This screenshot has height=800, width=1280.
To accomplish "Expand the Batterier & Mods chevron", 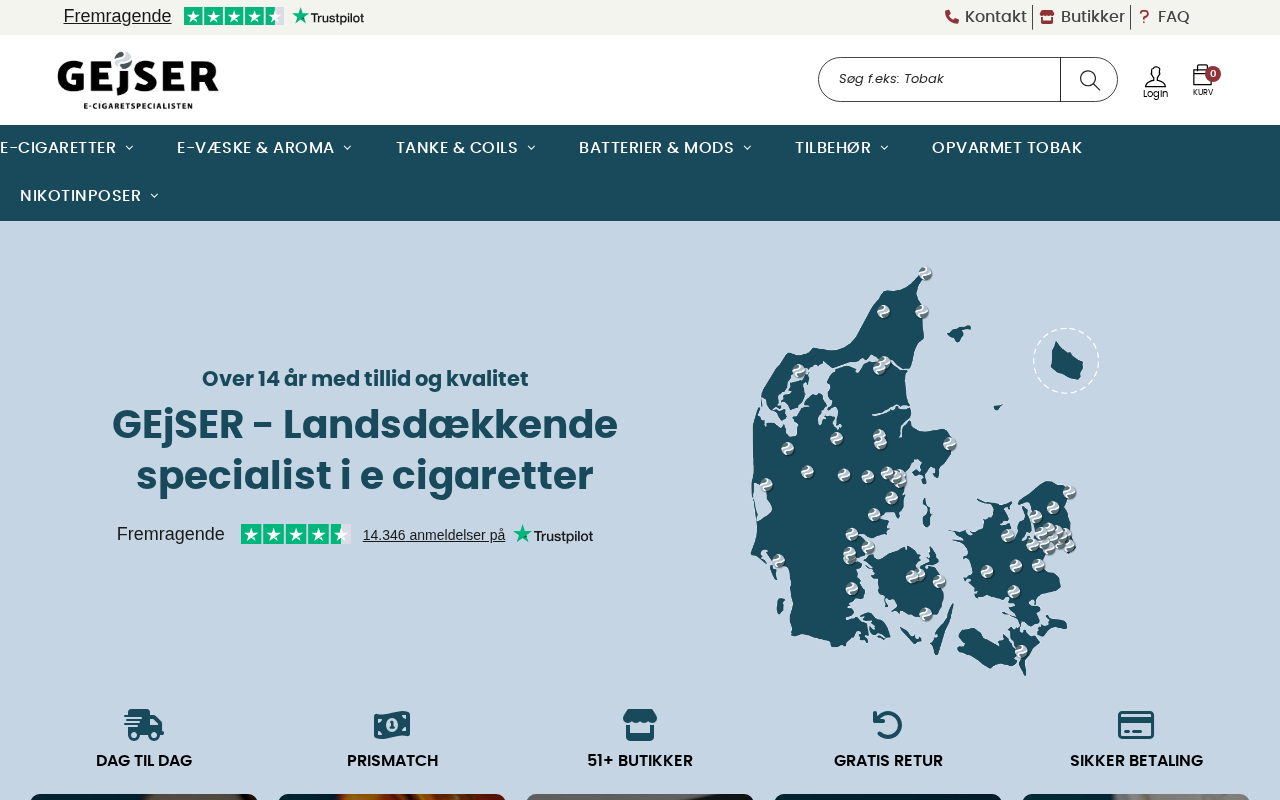I will [x=747, y=148].
